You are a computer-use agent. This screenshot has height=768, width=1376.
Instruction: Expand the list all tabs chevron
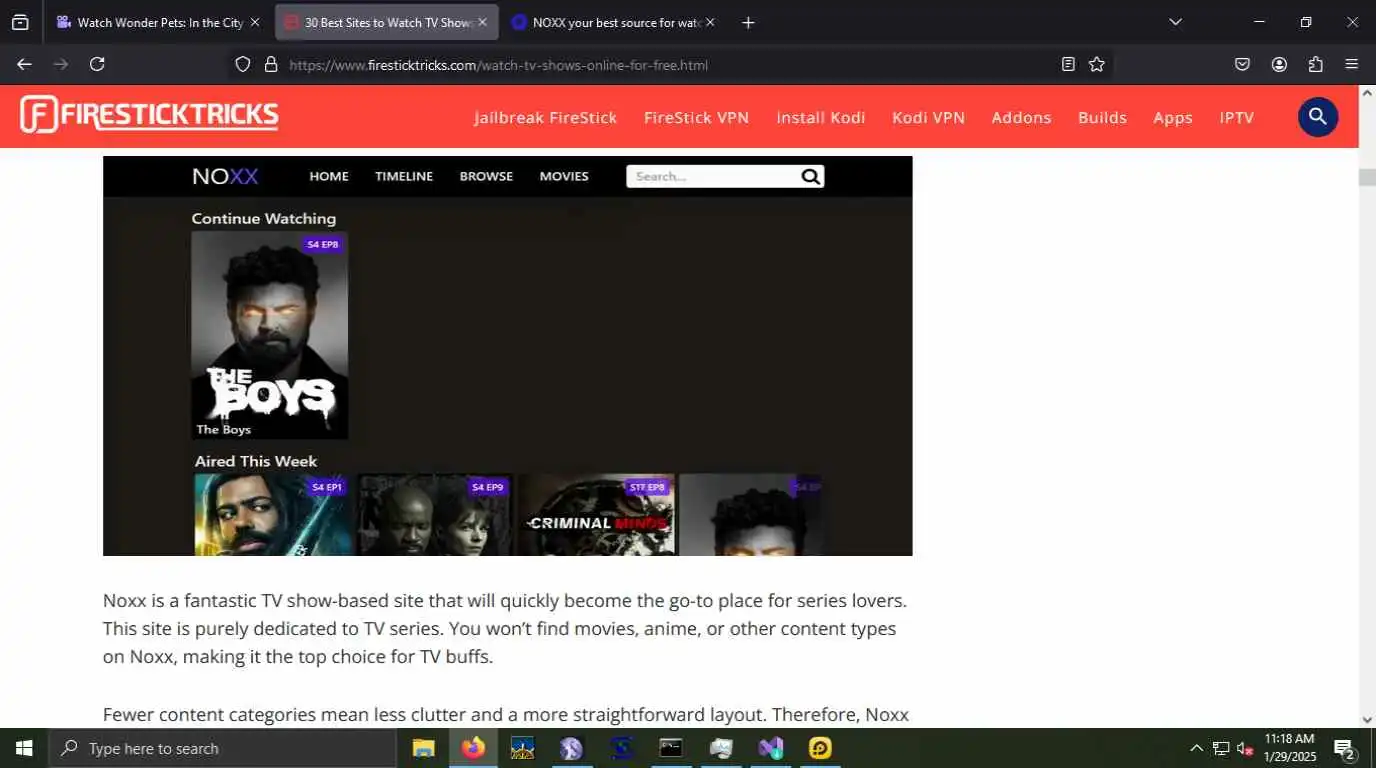[1176, 22]
